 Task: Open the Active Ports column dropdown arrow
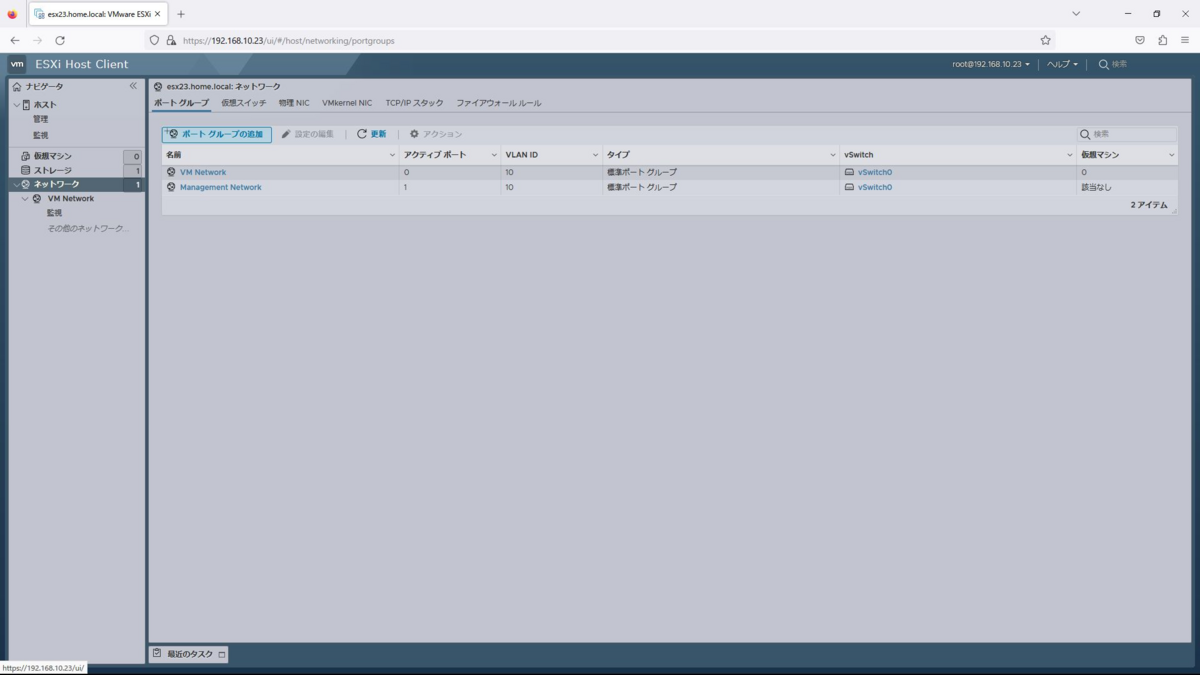tap(494, 155)
